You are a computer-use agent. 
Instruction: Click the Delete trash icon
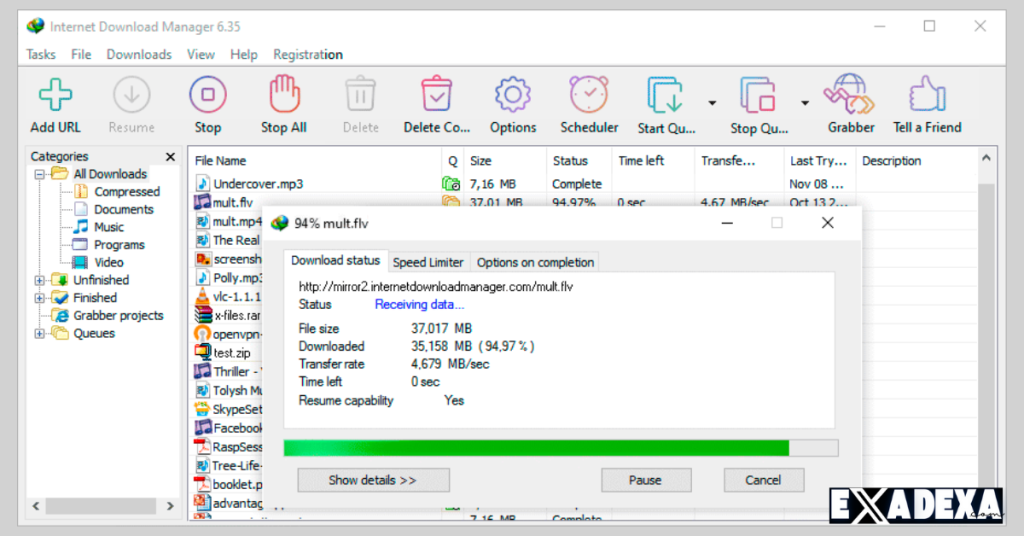(360, 95)
